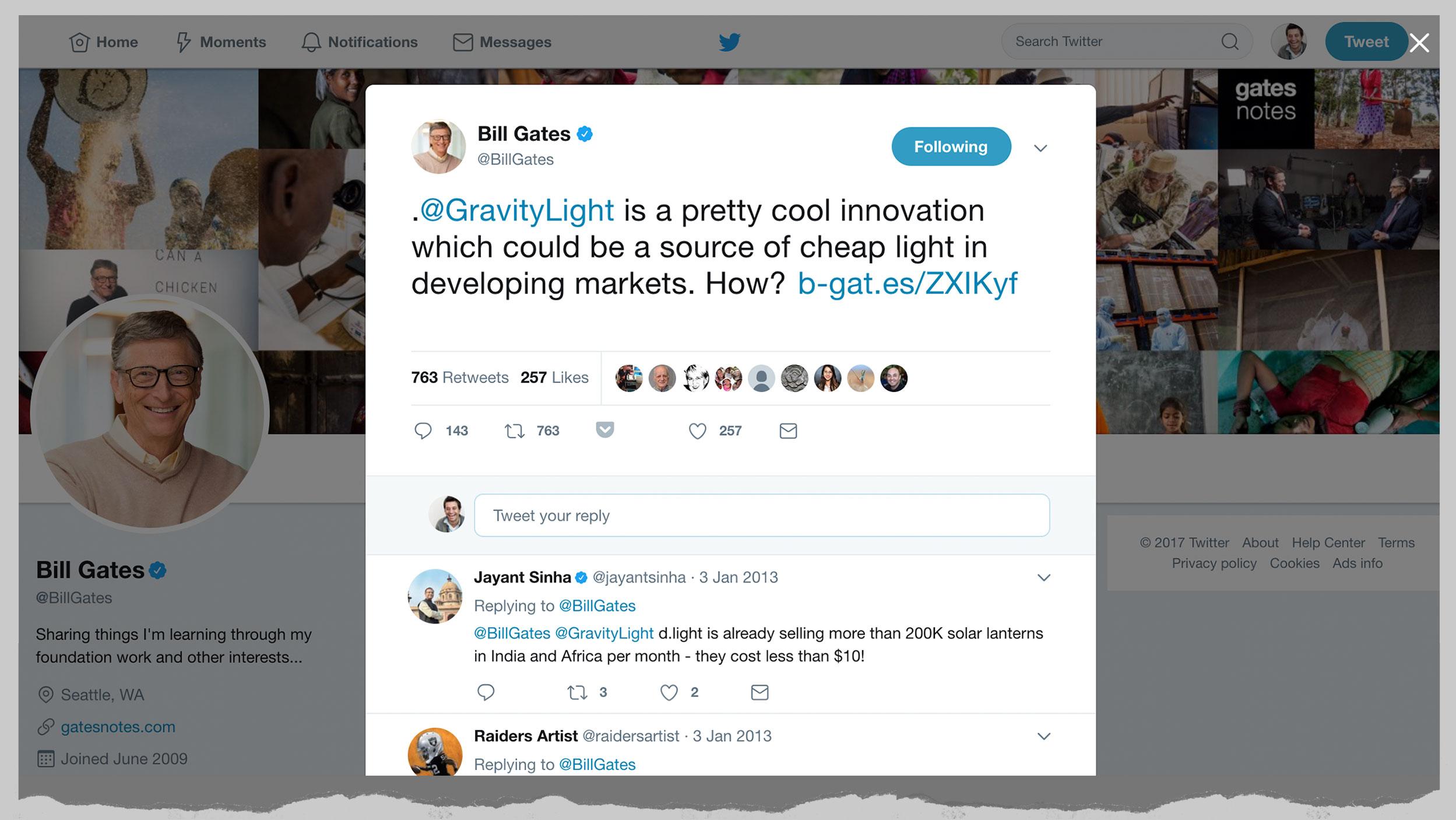1456x820 pixels.
Task: Click the Twitter bird logo
Action: [729, 42]
